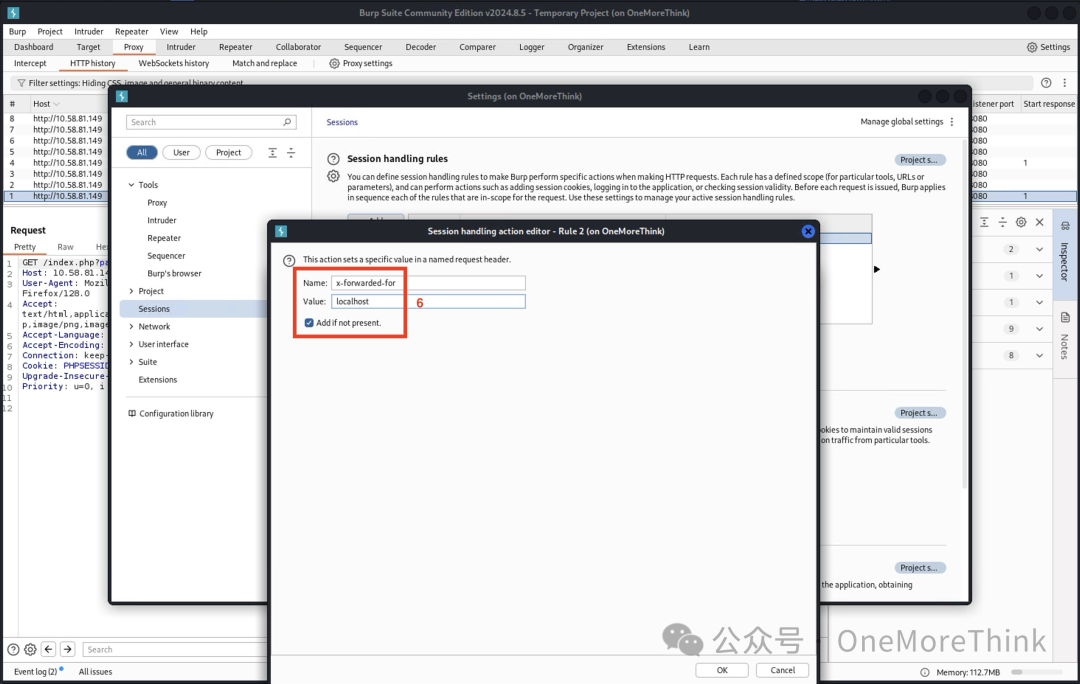
Task: Select the Project filter pill
Action: 229,153
